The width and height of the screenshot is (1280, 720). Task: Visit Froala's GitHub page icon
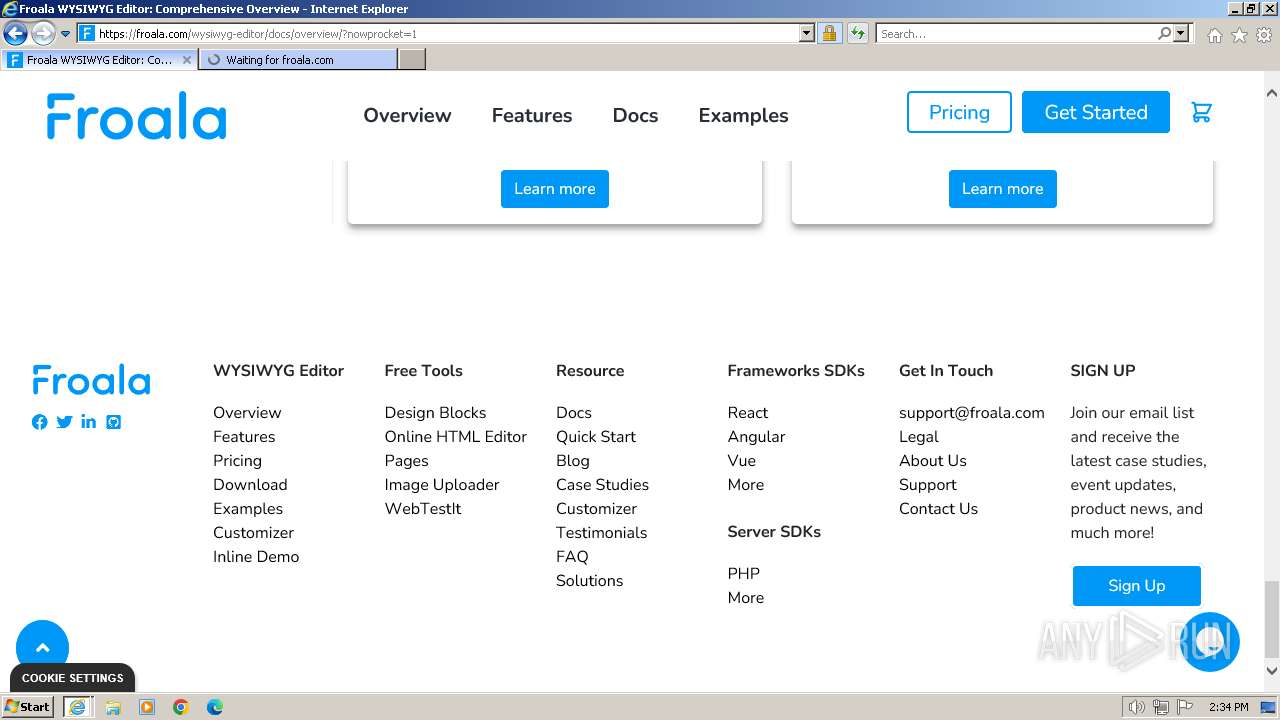[x=114, y=422]
